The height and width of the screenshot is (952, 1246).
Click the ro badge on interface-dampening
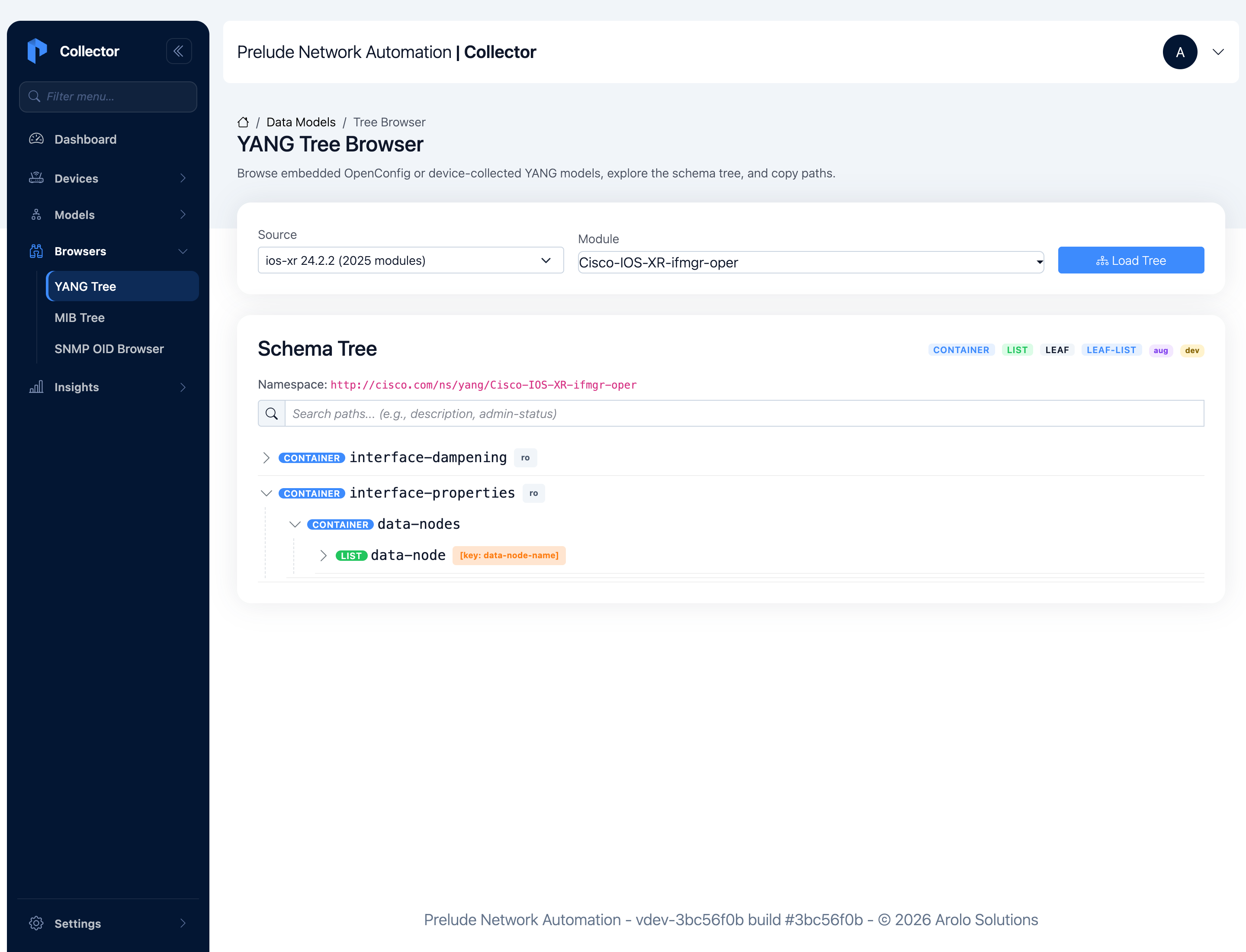coord(525,458)
